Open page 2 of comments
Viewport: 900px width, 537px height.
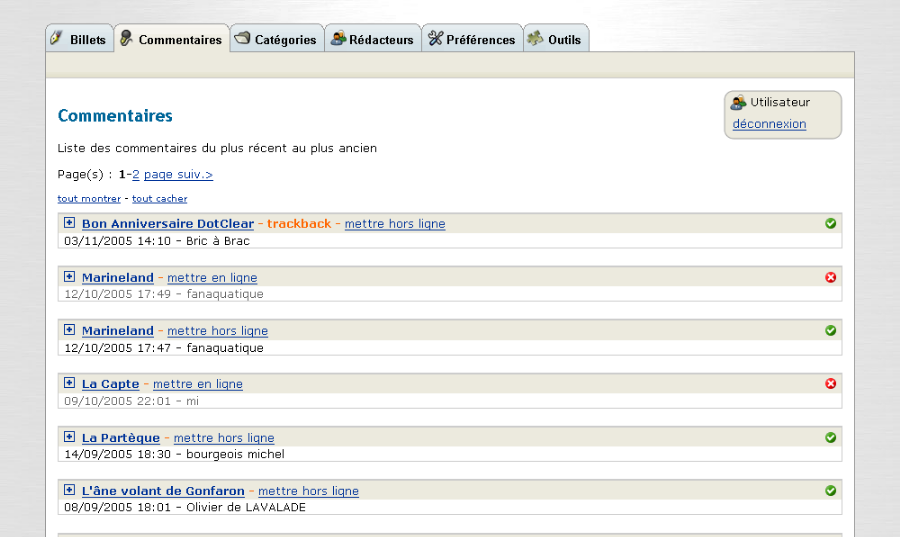coord(136,174)
